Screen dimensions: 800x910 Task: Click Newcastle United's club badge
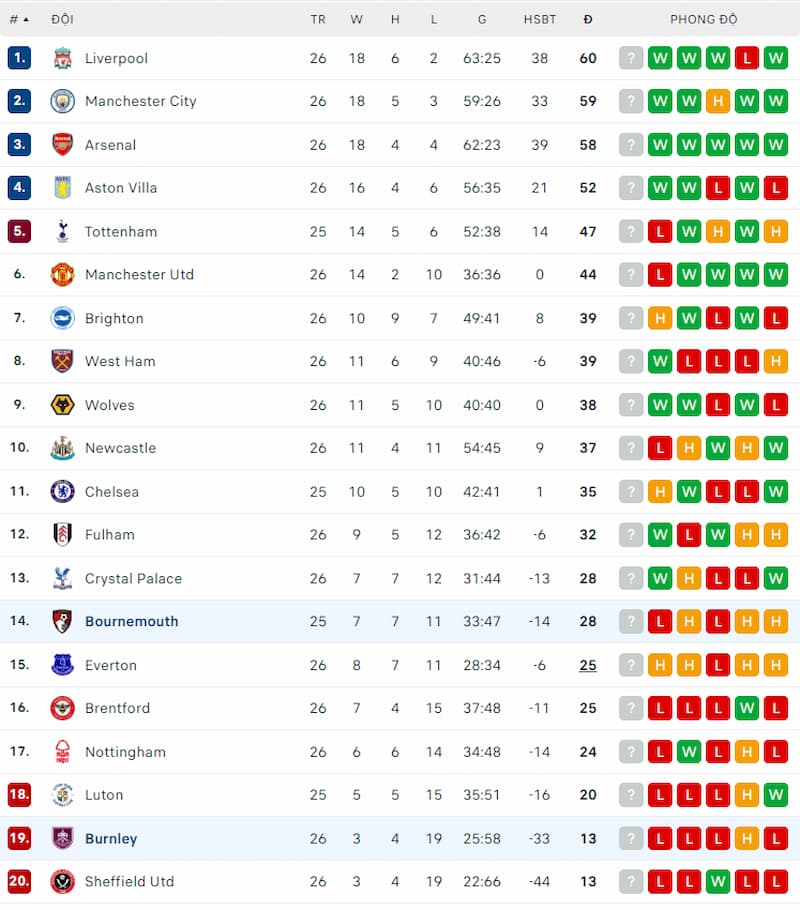pos(62,448)
